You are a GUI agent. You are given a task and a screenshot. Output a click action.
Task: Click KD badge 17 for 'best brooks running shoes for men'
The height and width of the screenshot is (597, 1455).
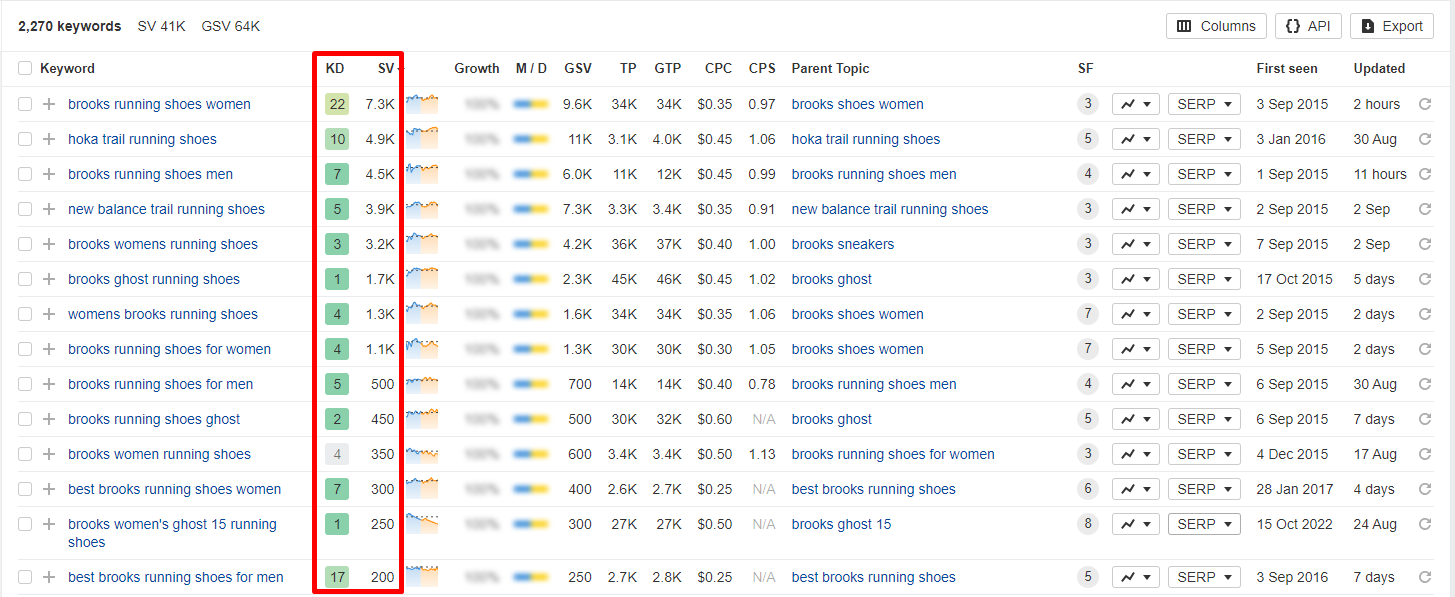tap(337, 577)
